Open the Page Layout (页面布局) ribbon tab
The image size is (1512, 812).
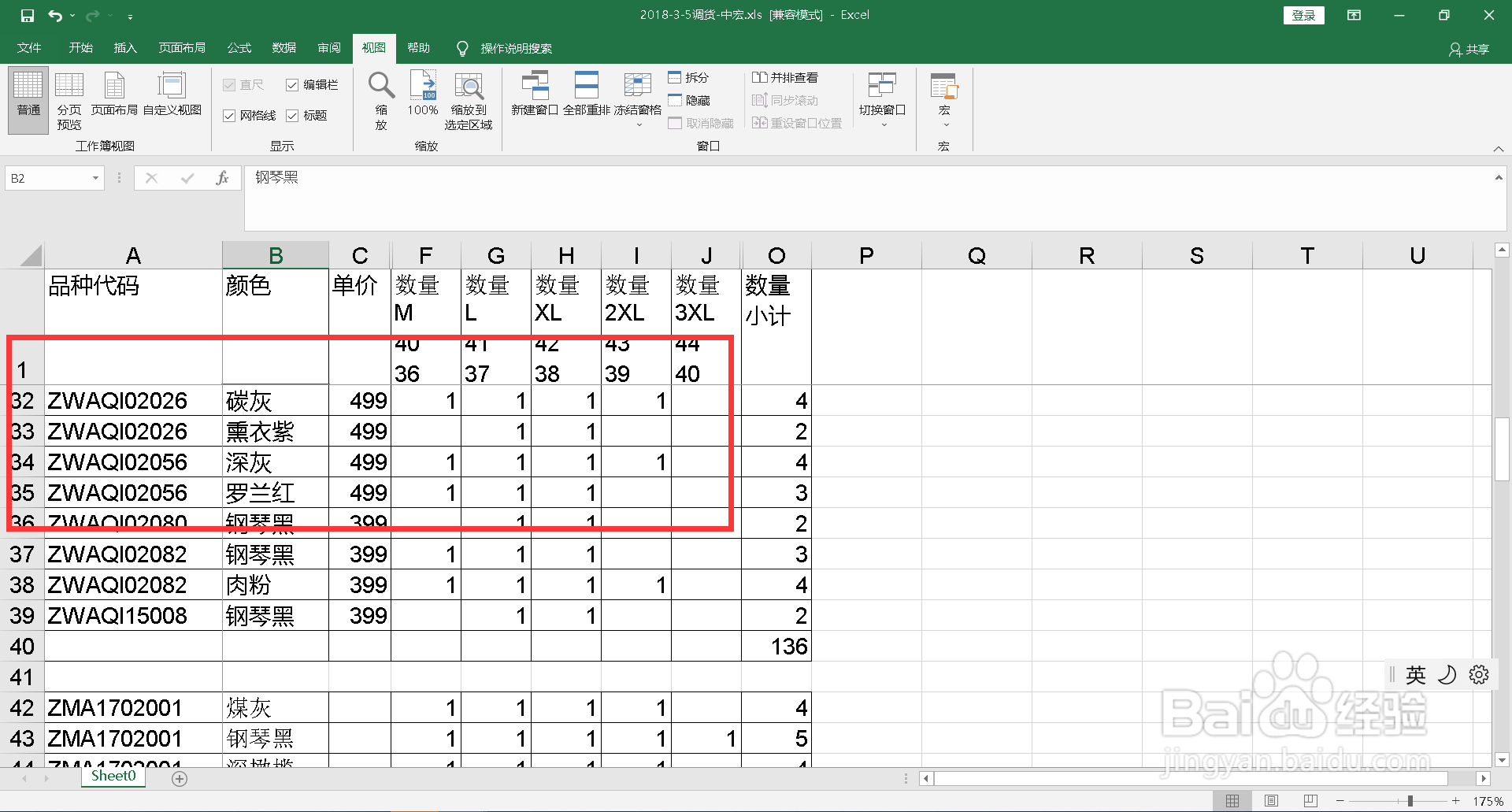[x=182, y=48]
